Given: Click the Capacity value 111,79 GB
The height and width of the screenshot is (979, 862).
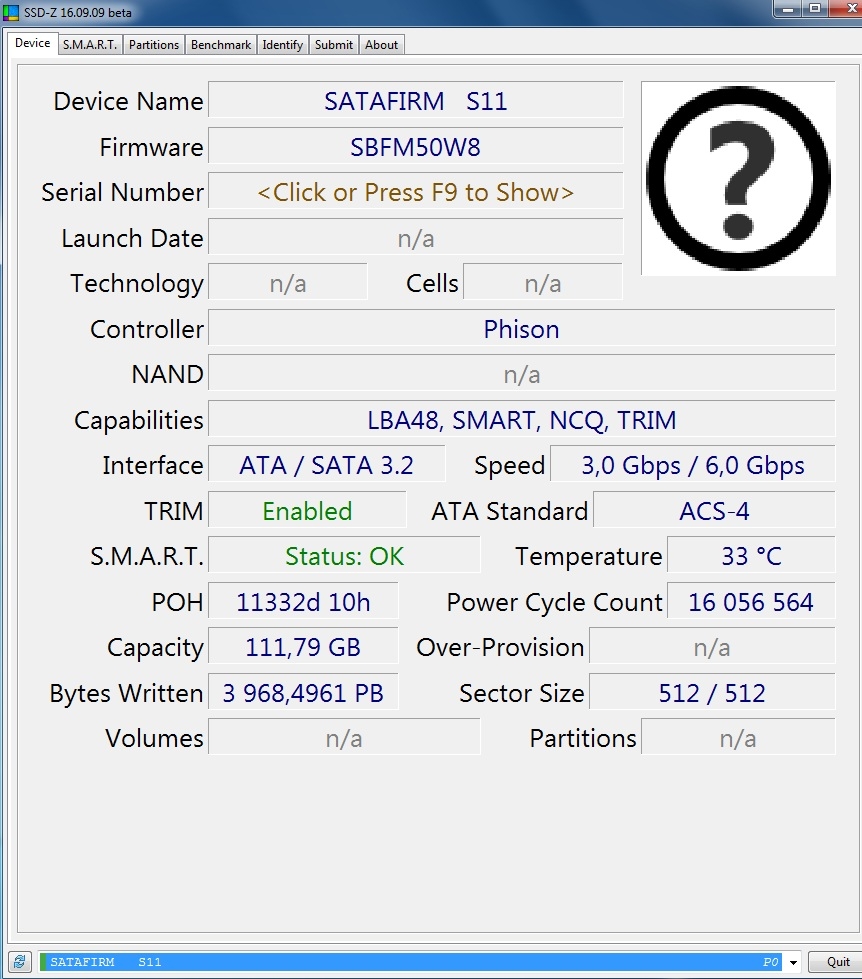Looking at the screenshot, I should tap(303, 647).
